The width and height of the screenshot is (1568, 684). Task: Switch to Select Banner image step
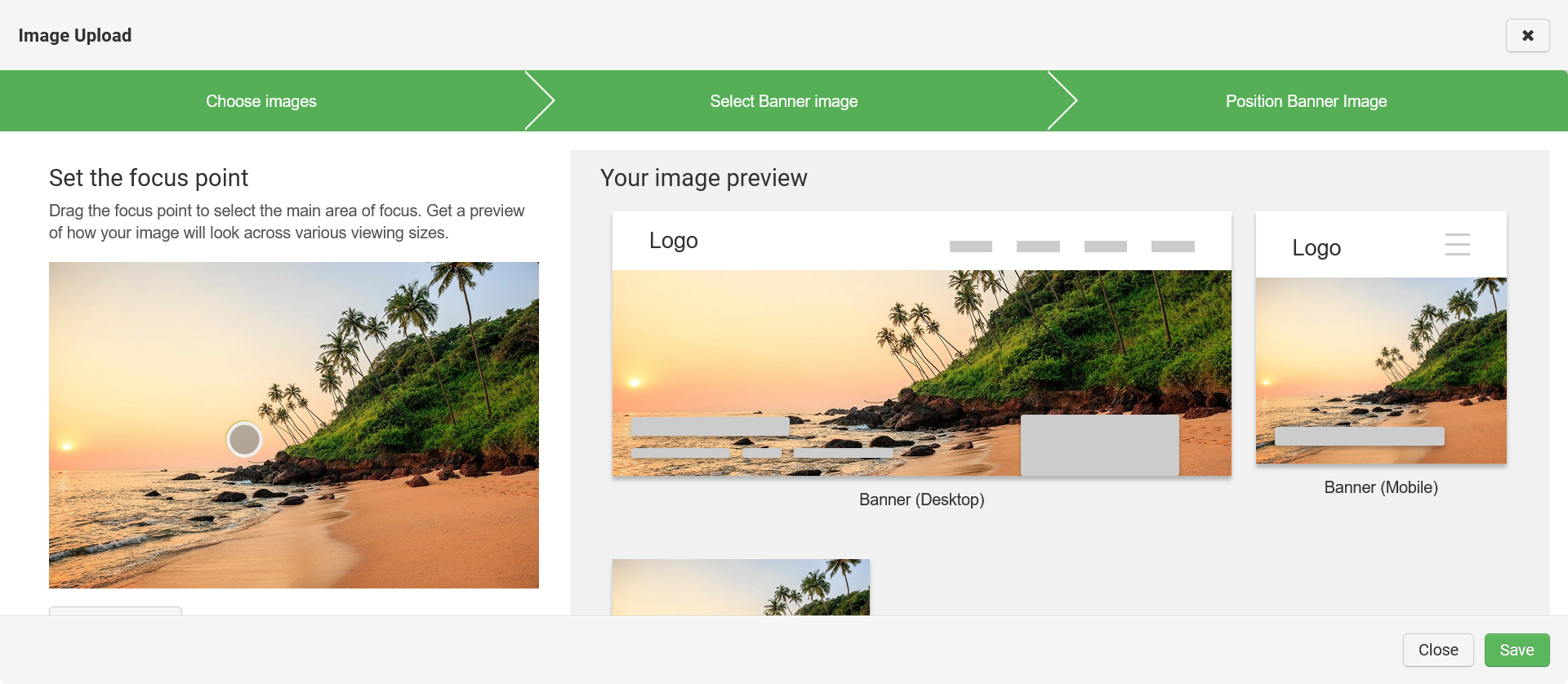(783, 101)
